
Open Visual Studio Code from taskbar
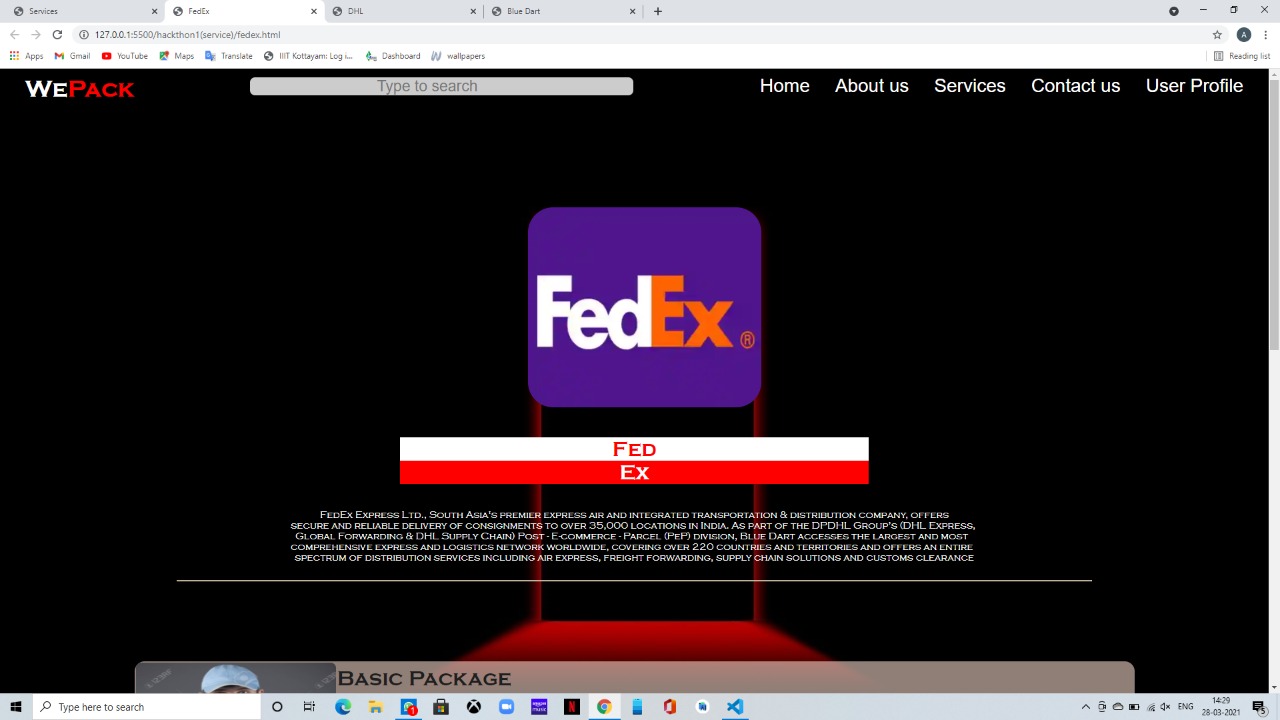click(735, 707)
